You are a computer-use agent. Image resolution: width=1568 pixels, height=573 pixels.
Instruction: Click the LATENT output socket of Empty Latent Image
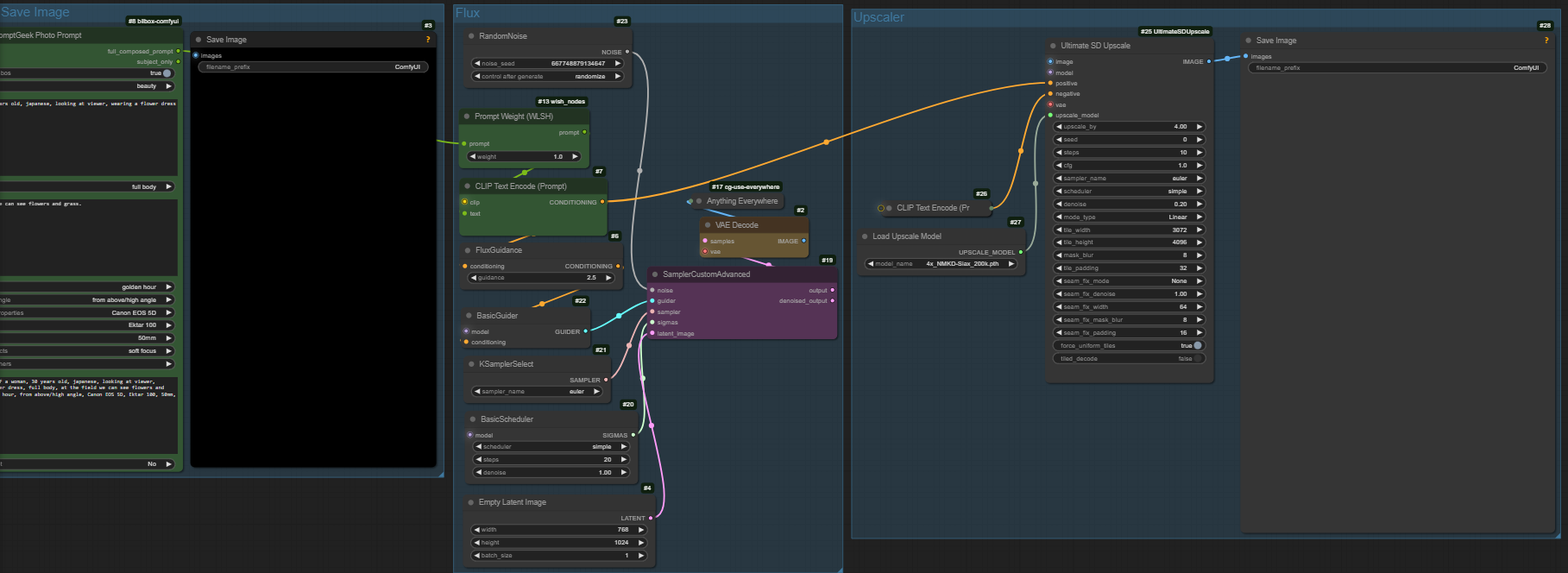click(x=650, y=518)
